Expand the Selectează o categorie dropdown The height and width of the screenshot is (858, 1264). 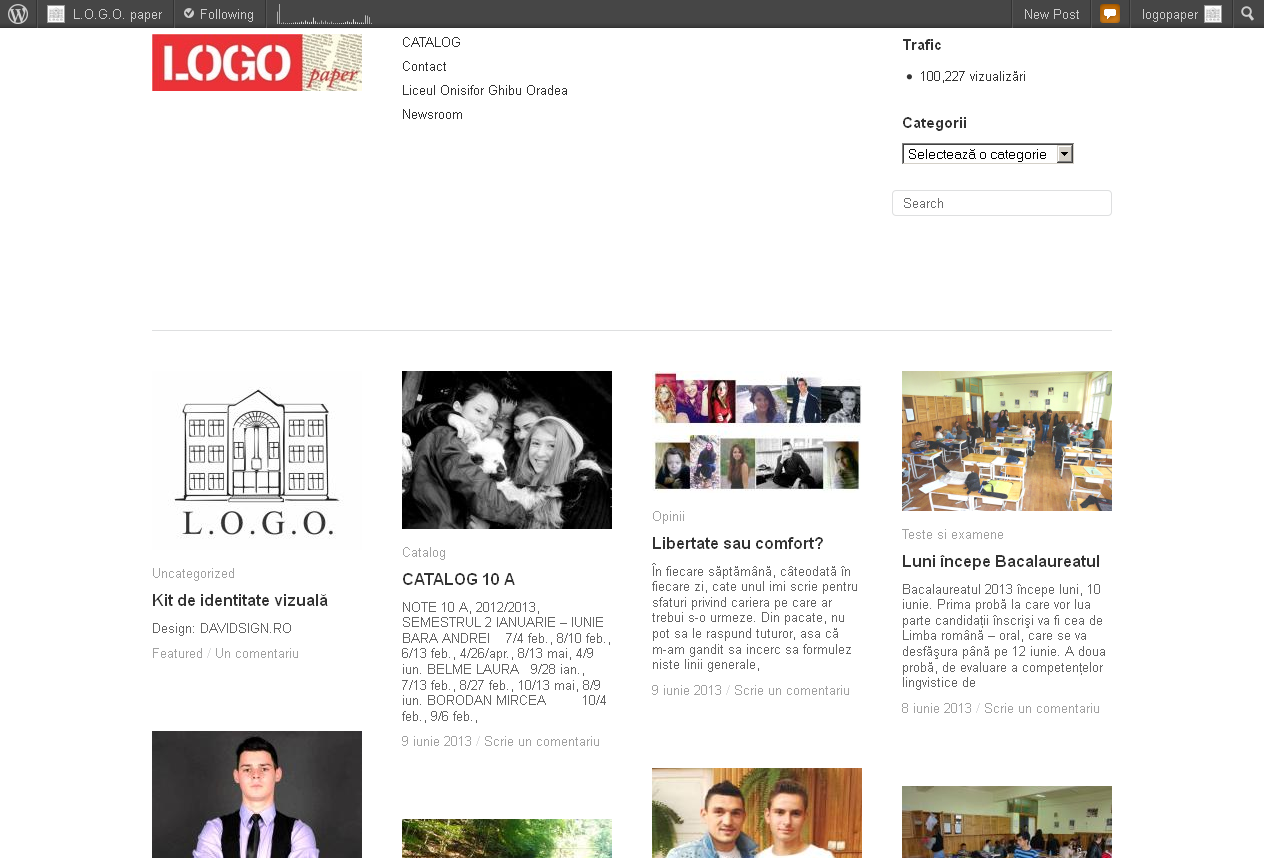tap(987, 154)
